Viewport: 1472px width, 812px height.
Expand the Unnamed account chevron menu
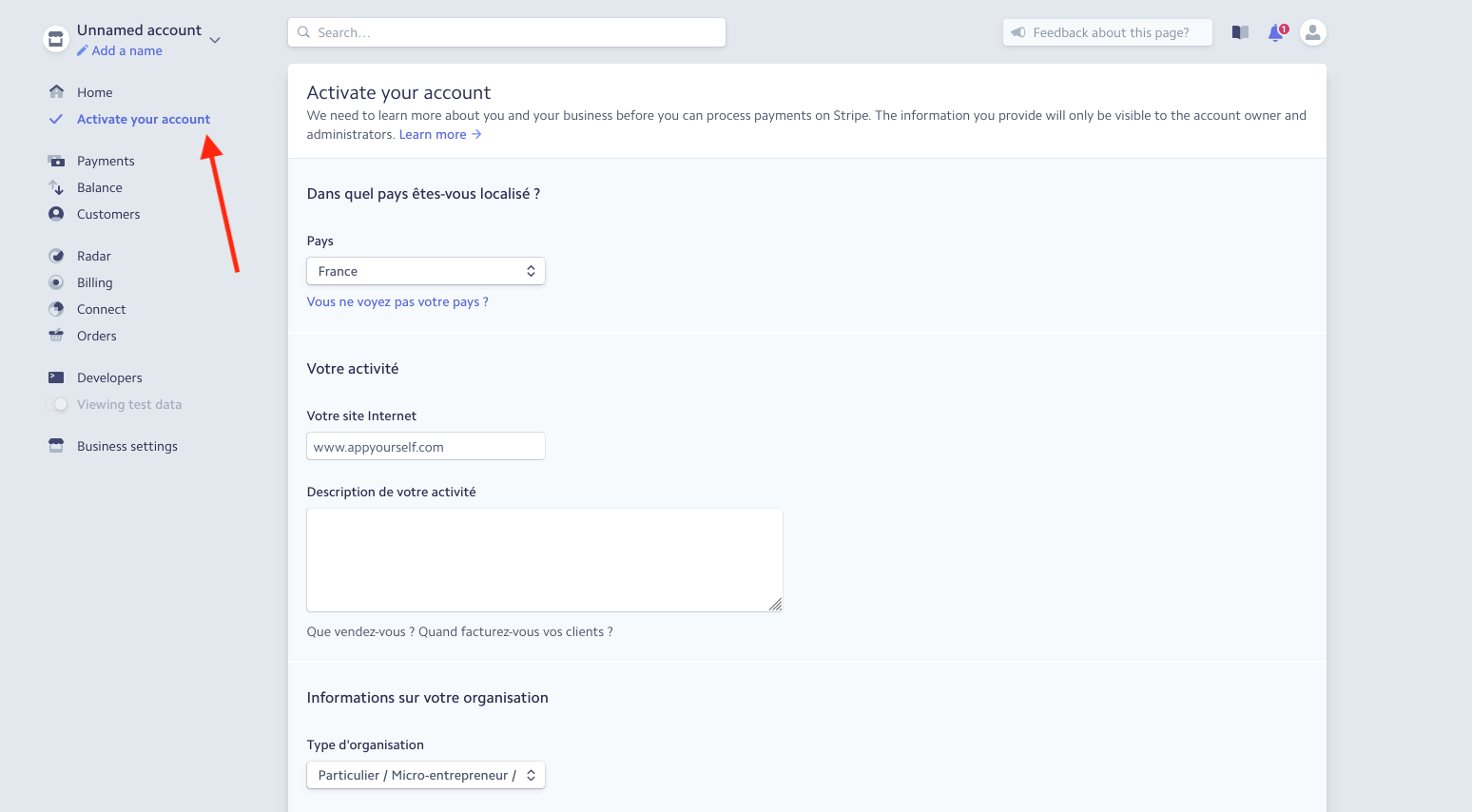215,40
